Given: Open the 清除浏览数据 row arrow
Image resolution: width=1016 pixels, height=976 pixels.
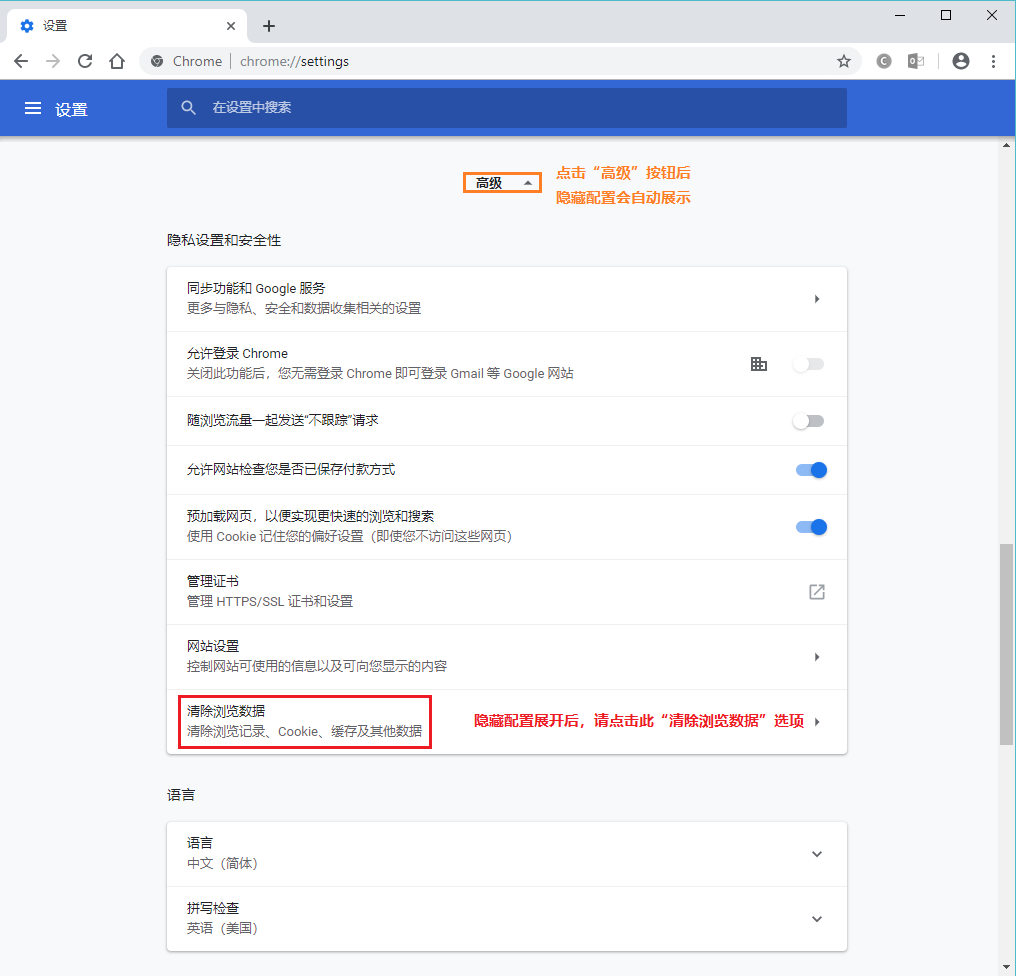Looking at the screenshot, I should (816, 721).
